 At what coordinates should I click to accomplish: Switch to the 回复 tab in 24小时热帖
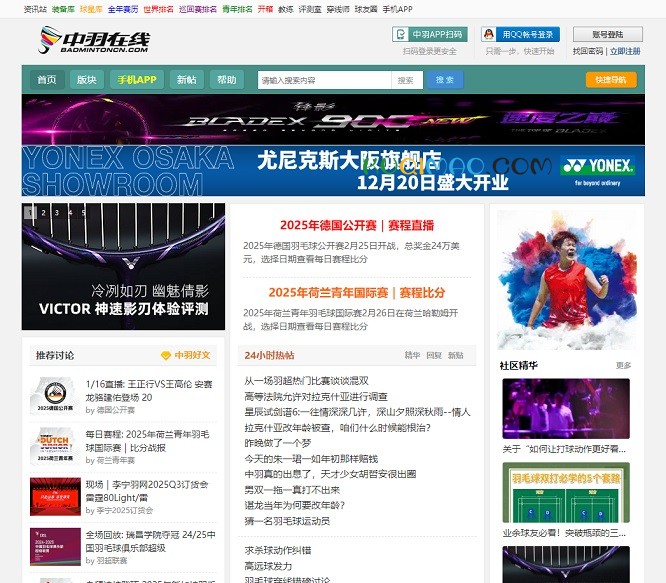pos(434,355)
